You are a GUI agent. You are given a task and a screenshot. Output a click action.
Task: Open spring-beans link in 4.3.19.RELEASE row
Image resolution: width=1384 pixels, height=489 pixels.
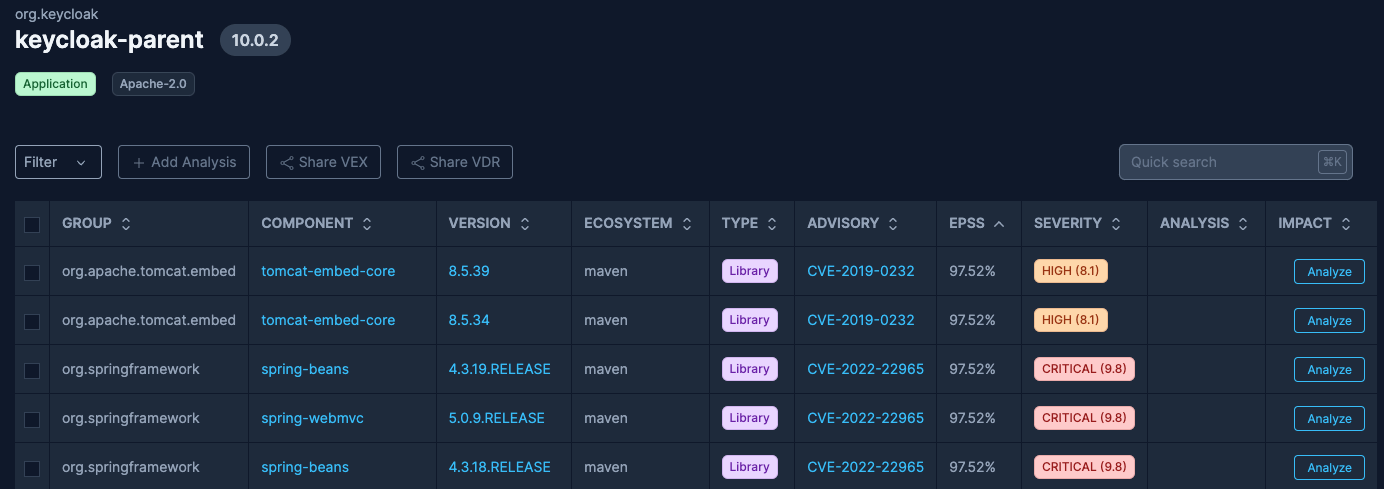[x=305, y=369]
